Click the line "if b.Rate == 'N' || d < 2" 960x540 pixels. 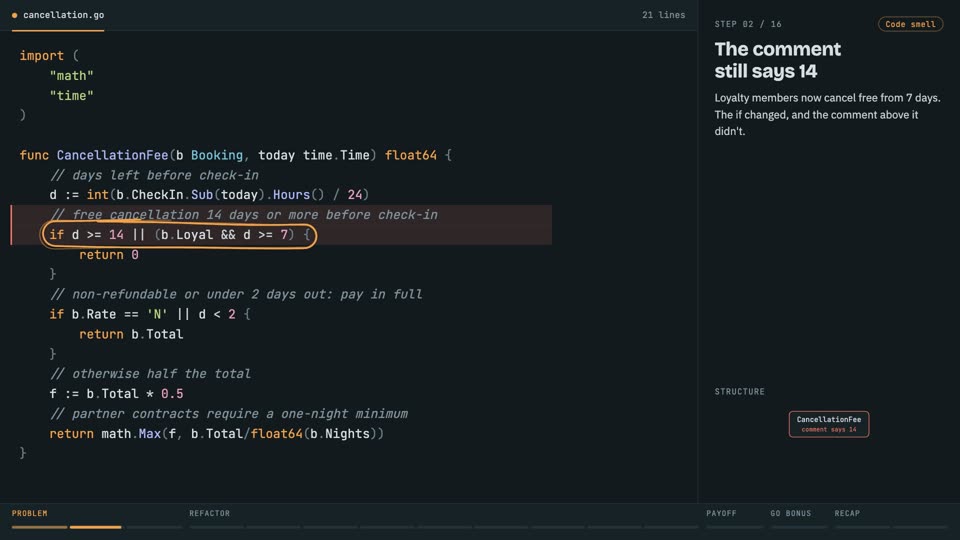(150, 315)
